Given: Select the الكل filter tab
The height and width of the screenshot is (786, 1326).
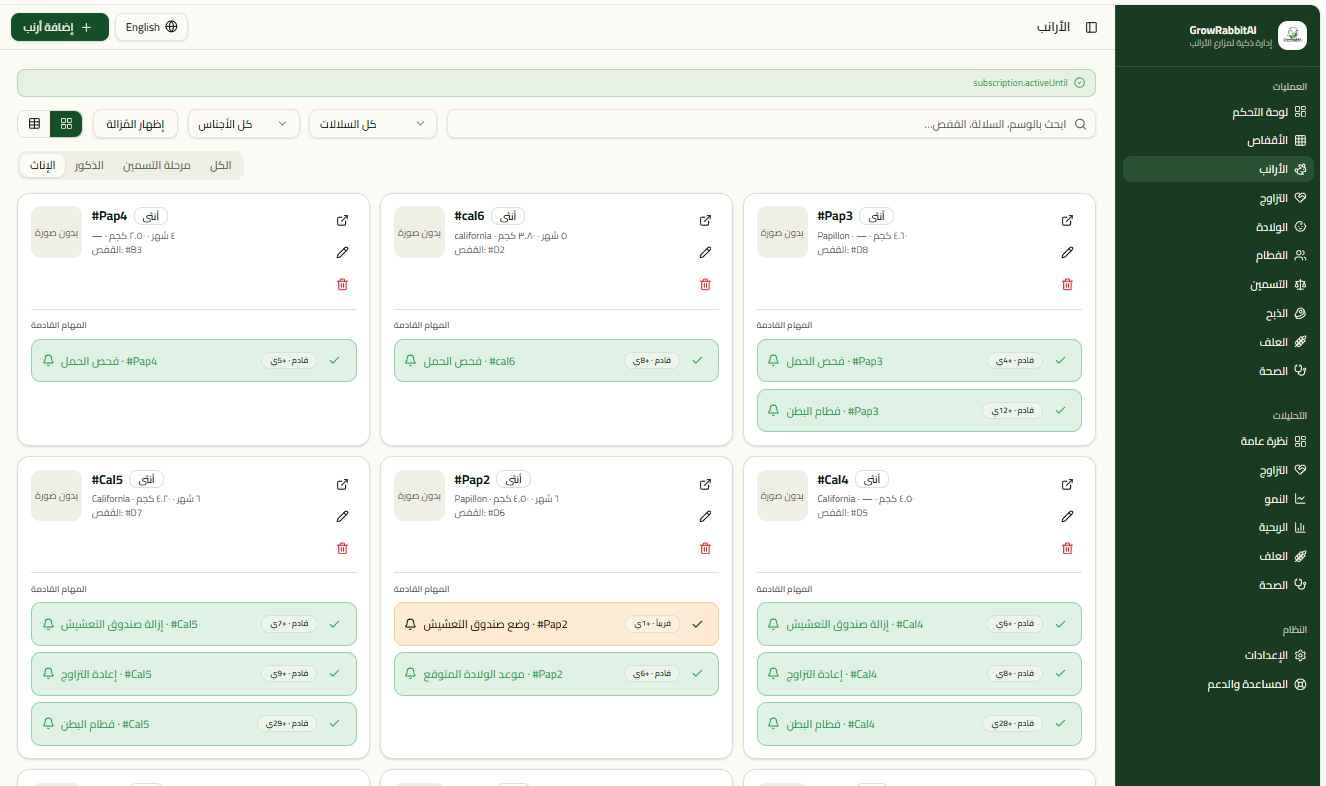Looking at the screenshot, I should point(221,165).
